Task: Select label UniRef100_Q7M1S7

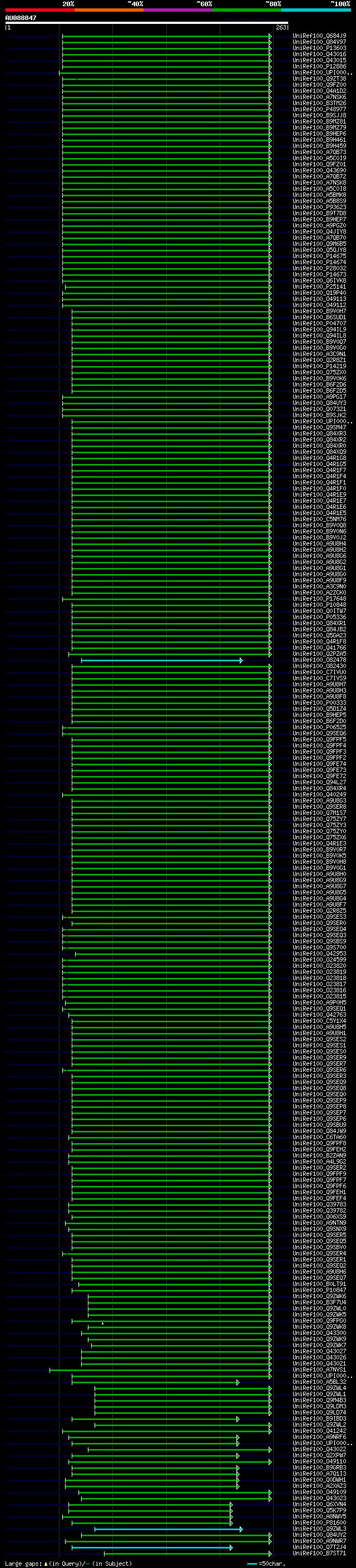Action: click(x=319, y=813)
